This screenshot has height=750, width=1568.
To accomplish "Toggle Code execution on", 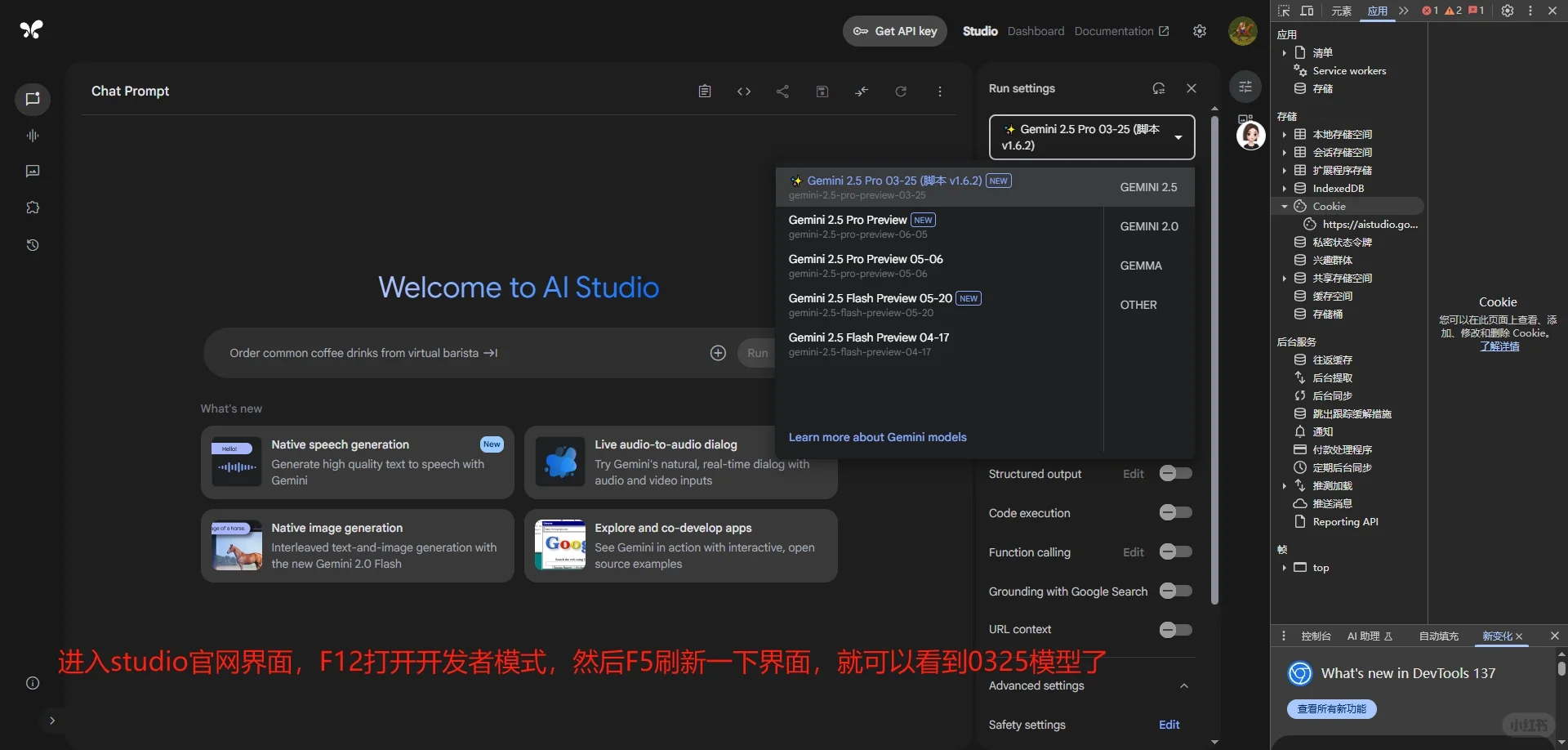I will click(x=1174, y=512).
